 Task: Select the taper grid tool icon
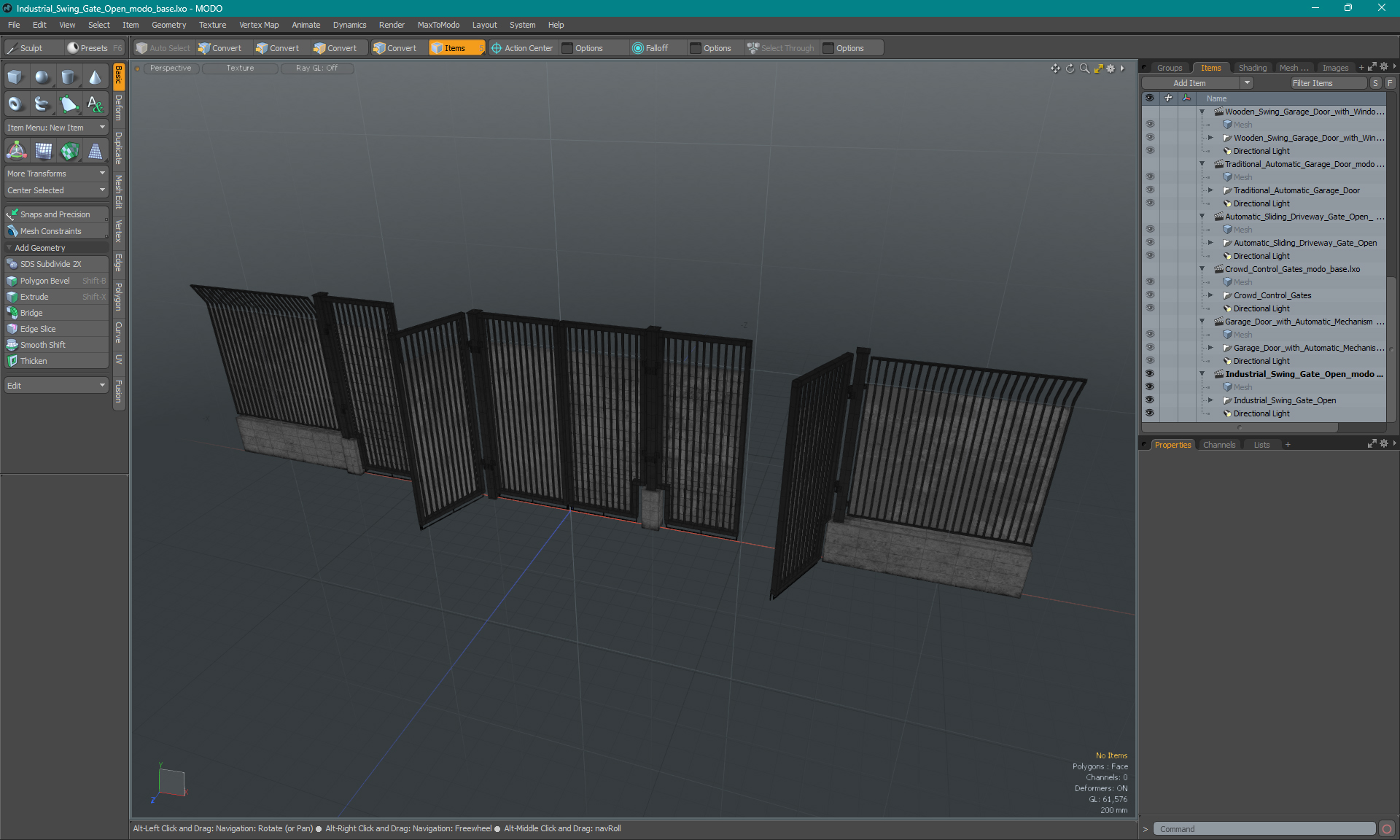pos(95,151)
